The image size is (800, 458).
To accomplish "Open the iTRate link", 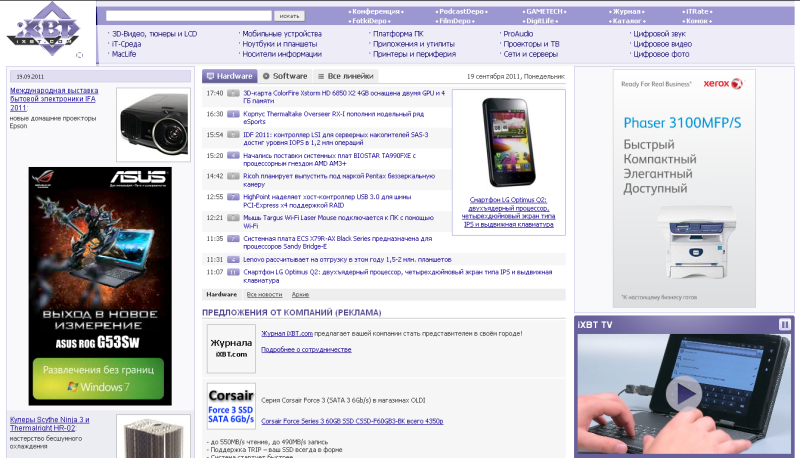I will (x=697, y=11).
